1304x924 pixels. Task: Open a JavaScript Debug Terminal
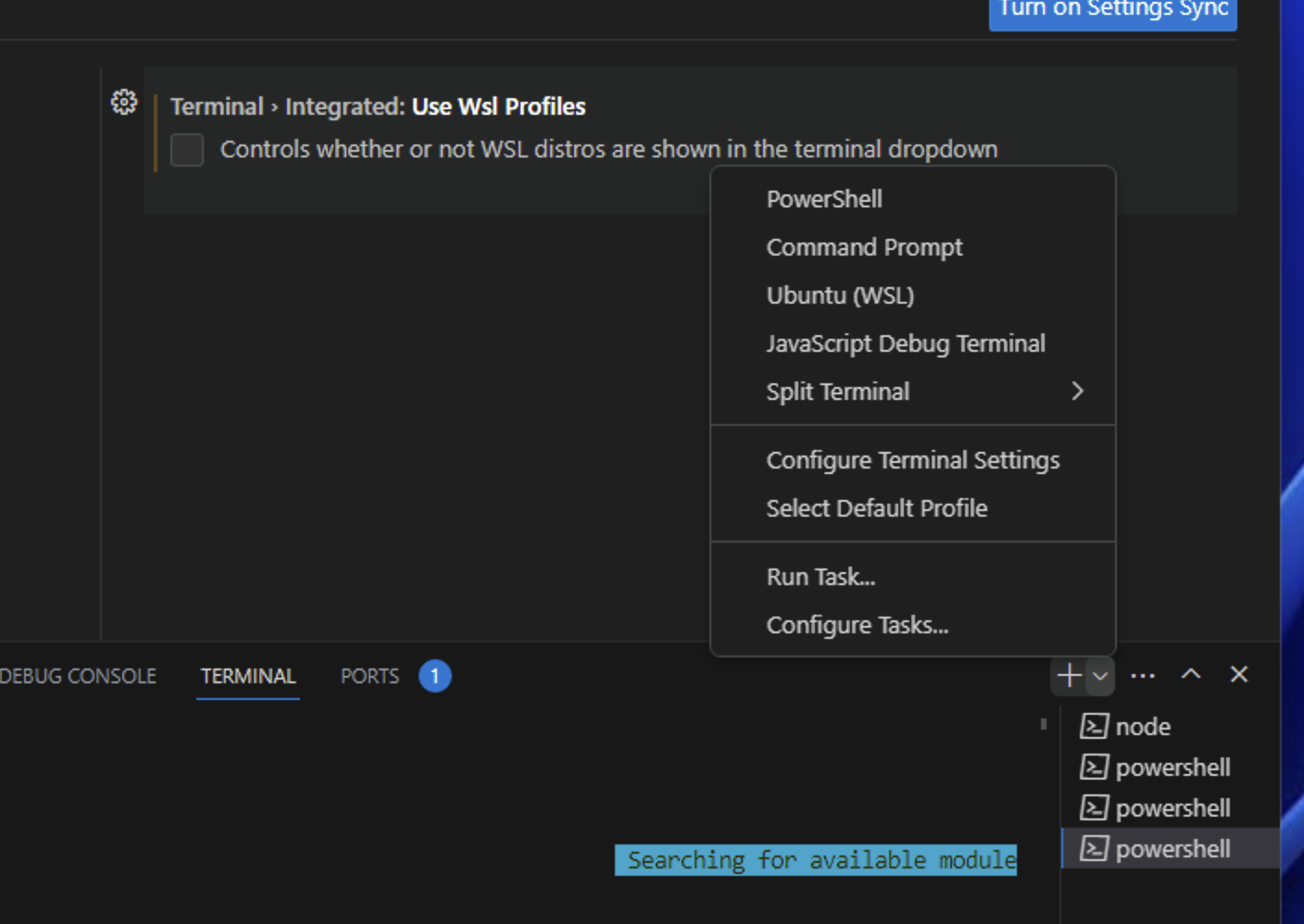point(905,343)
